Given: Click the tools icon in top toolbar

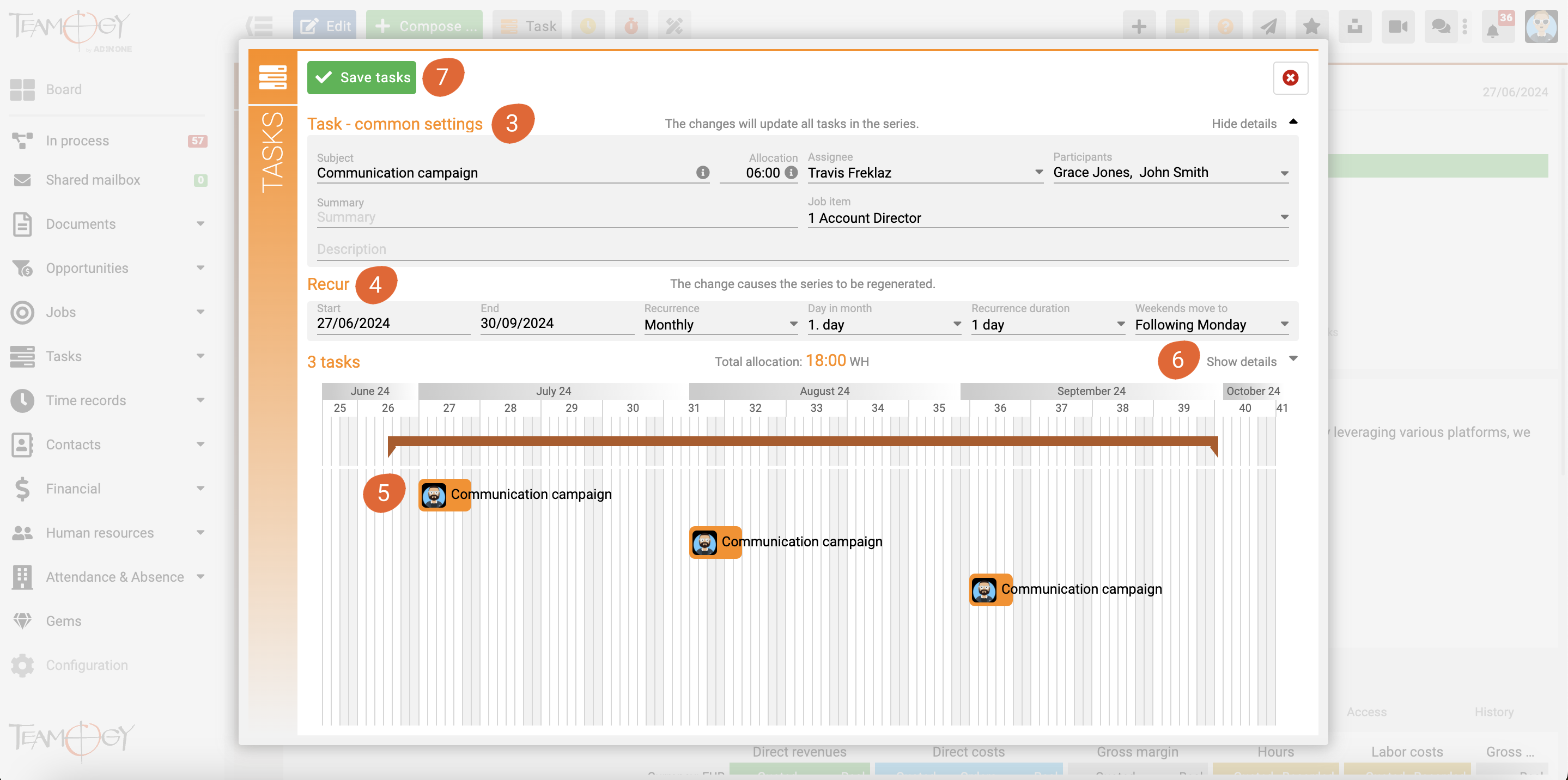Looking at the screenshot, I should 674,26.
